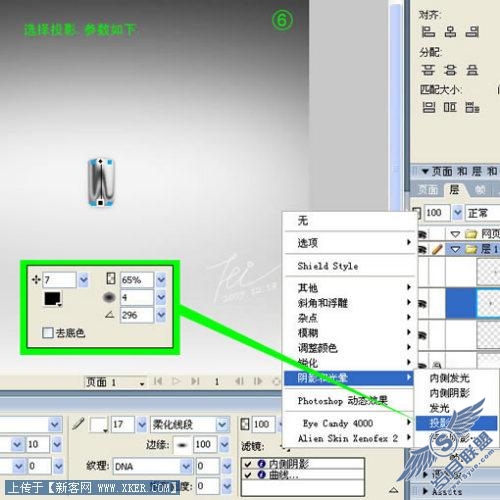Click the 边缘 edge softness preview
500x500 pixels.
182,445
